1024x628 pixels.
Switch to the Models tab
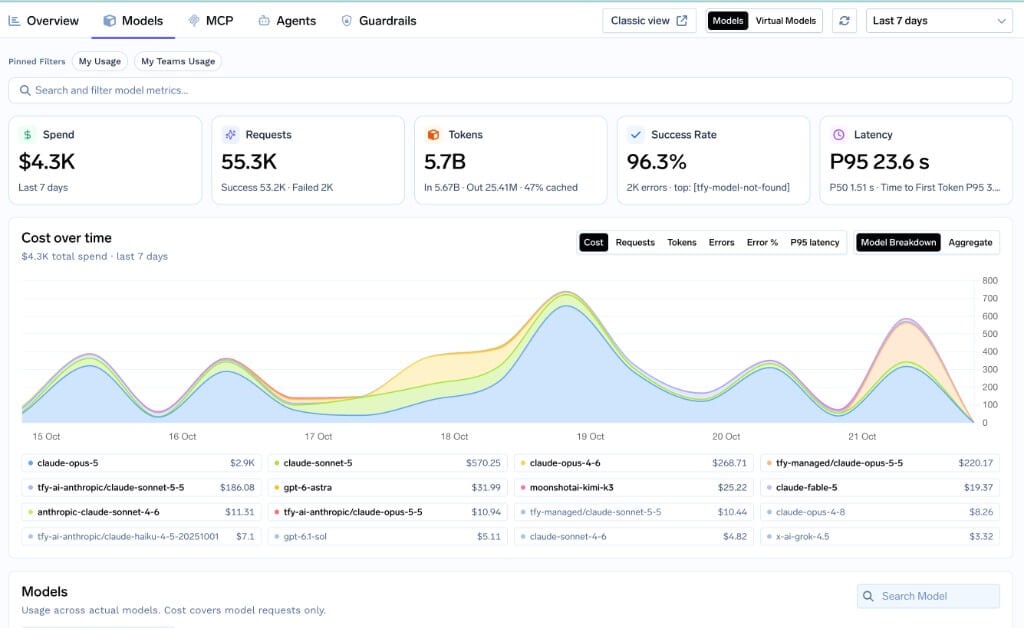[x=133, y=21]
